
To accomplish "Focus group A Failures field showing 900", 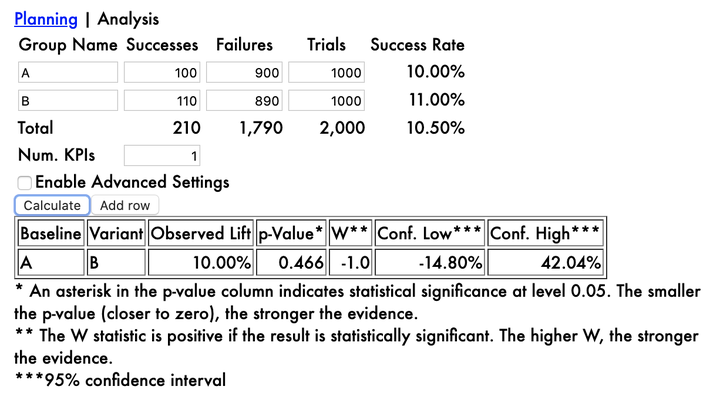I will (x=244, y=73).
